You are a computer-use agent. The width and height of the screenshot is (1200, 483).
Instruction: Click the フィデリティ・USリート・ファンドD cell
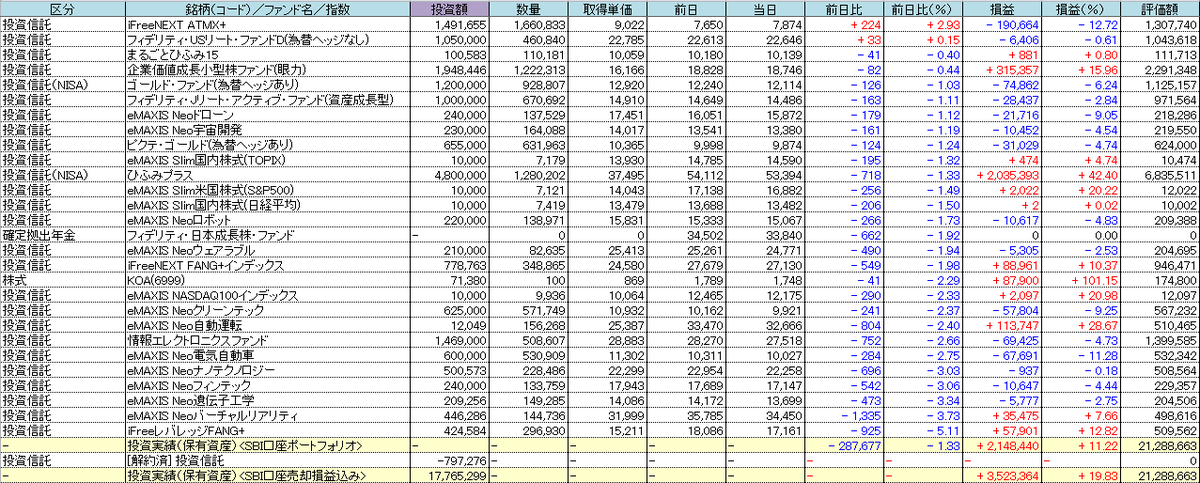tap(266, 38)
